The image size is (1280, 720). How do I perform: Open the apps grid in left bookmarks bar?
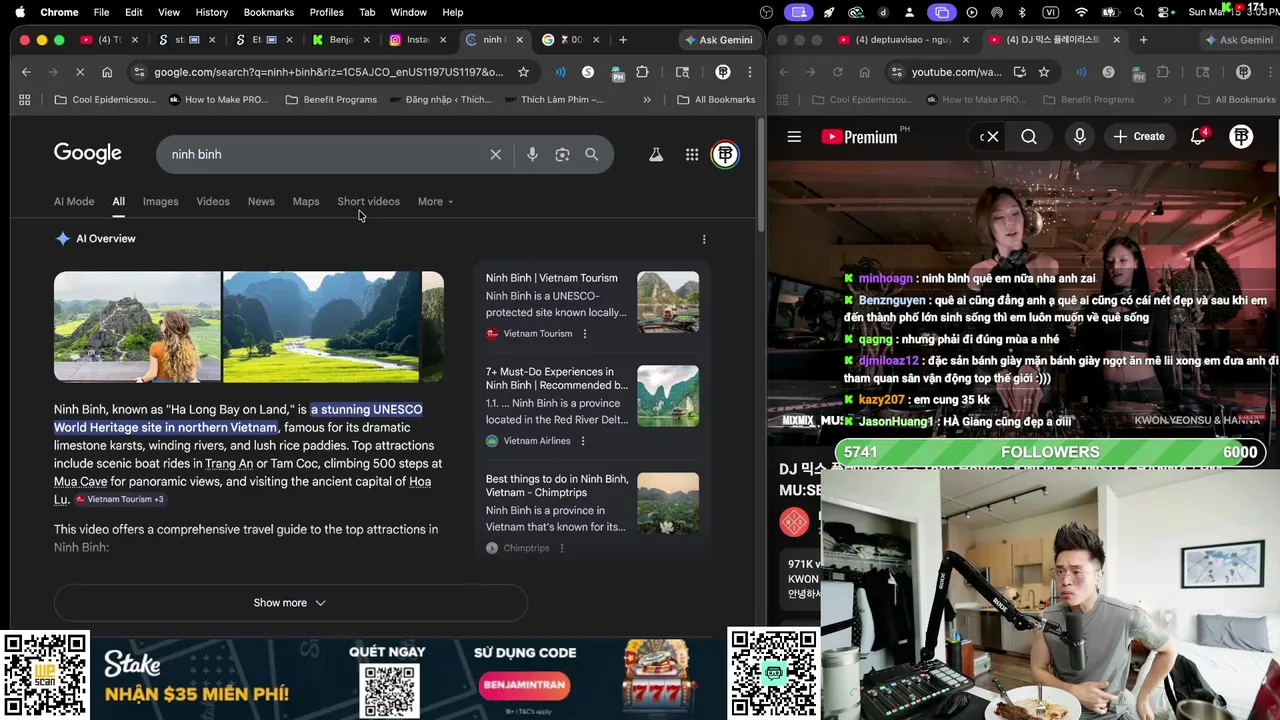[24, 100]
